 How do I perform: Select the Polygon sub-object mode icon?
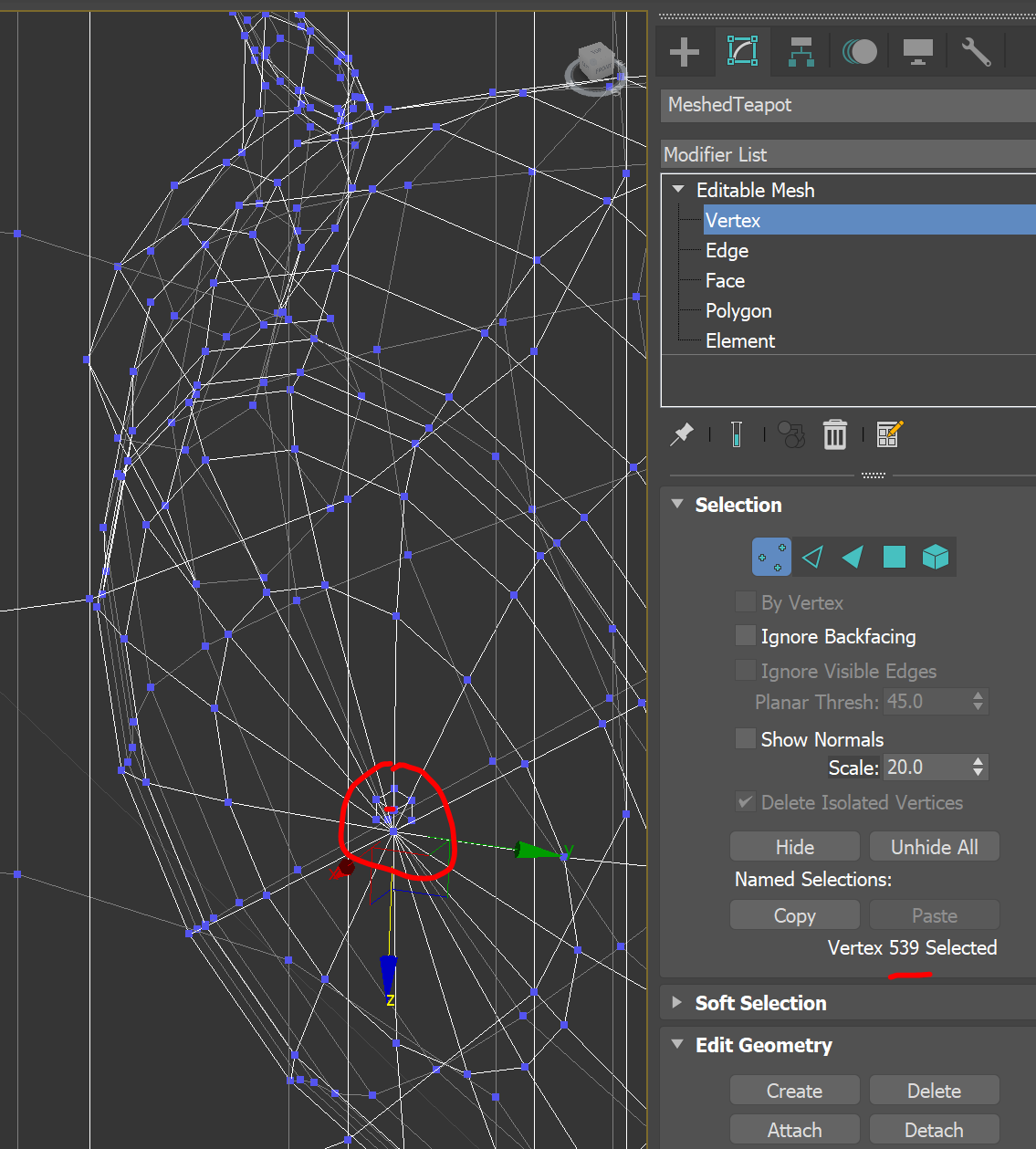click(894, 557)
